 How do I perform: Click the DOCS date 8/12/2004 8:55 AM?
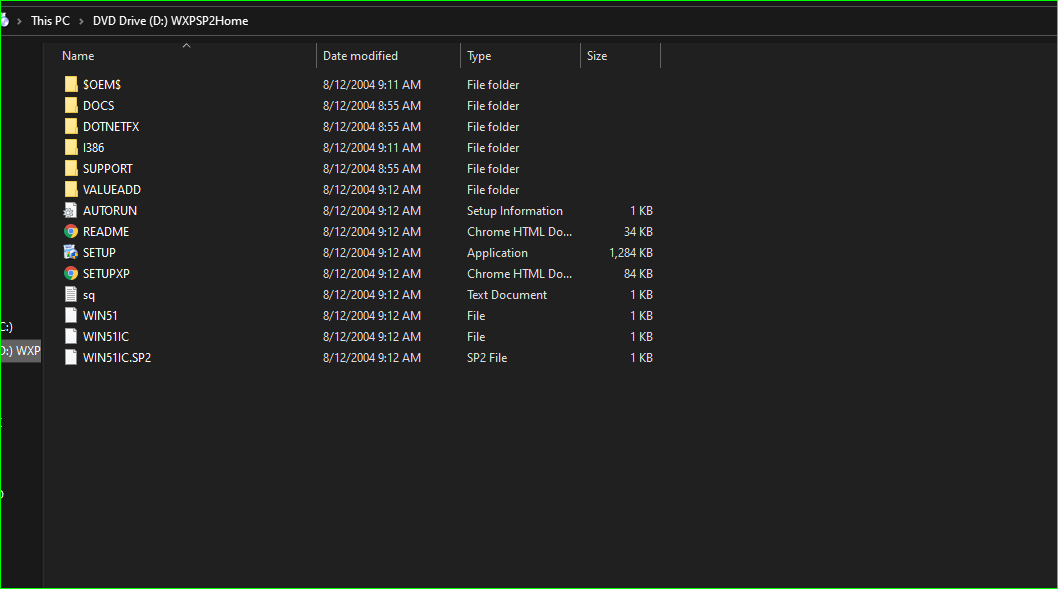(x=372, y=105)
